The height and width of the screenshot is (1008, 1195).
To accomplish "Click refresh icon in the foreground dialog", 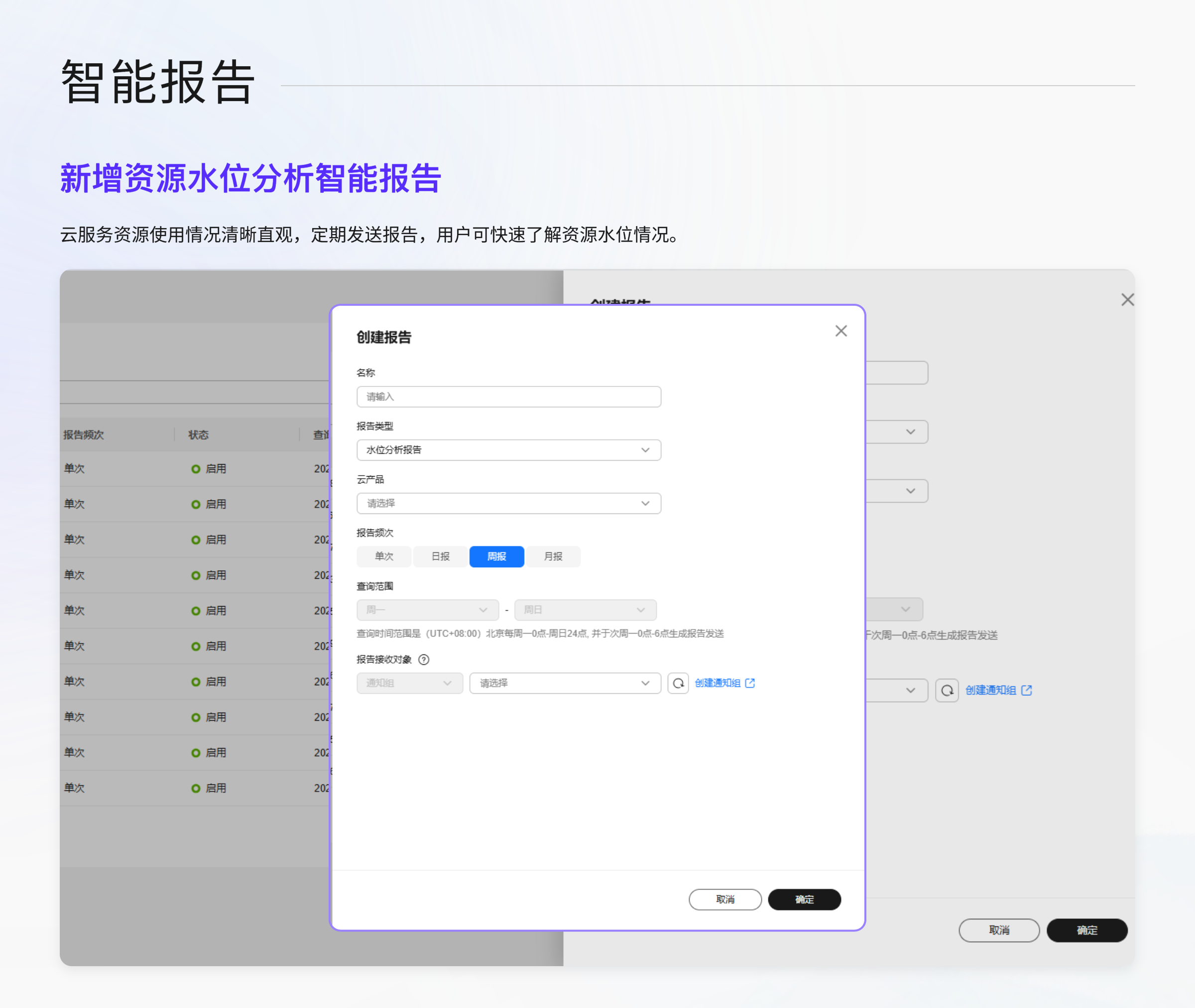I will tap(678, 683).
